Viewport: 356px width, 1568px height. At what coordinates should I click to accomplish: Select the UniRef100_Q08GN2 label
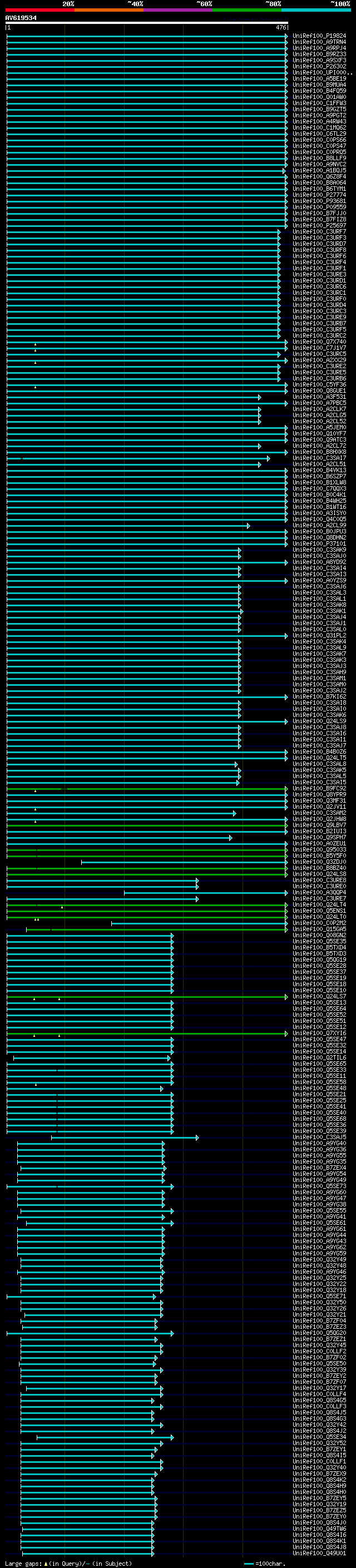(319, 935)
